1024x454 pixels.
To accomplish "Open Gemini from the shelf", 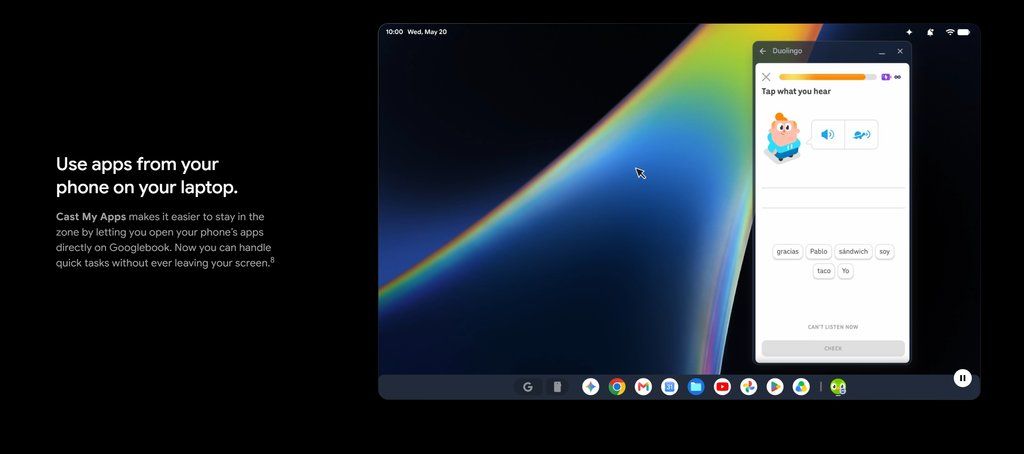I will tap(590, 387).
